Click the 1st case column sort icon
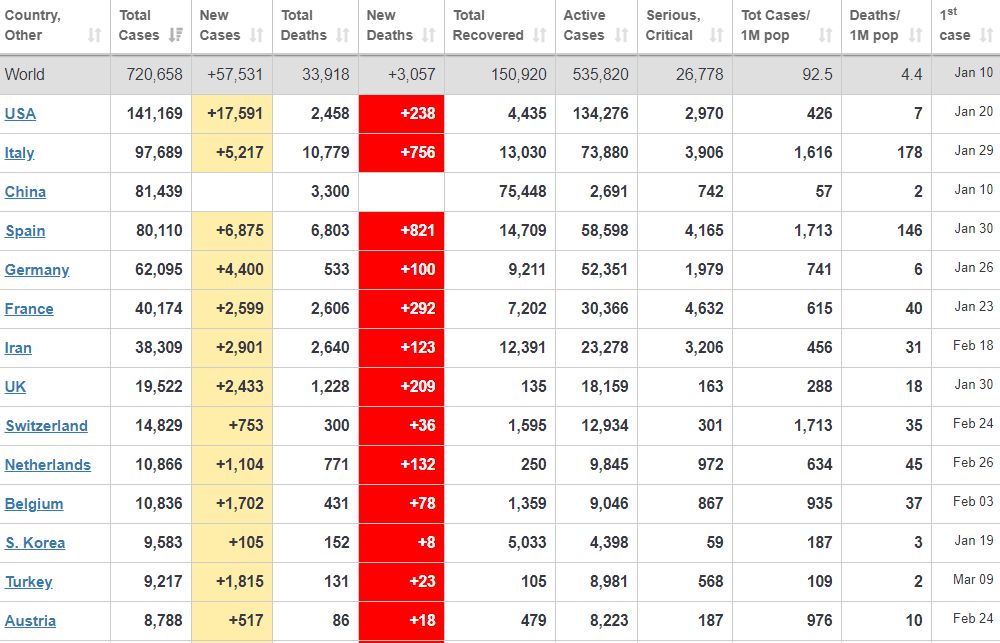This screenshot has width=1000, height=643. coord(986,35)
